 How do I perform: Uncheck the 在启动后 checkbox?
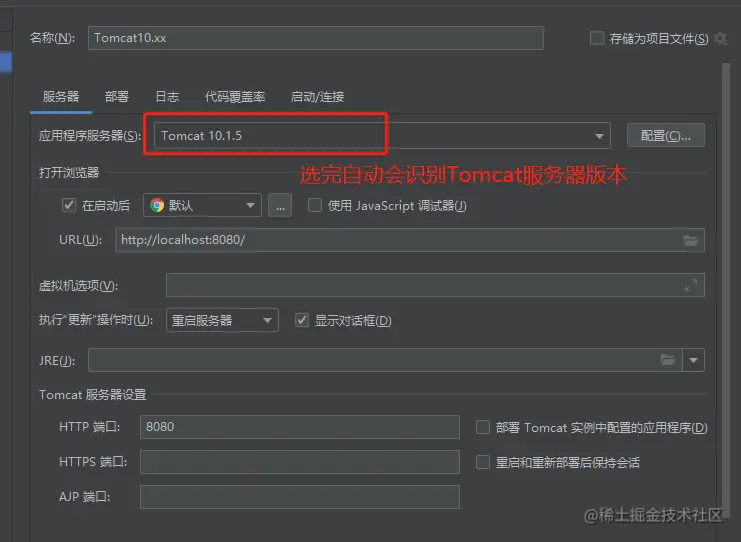tap(69, 205)
